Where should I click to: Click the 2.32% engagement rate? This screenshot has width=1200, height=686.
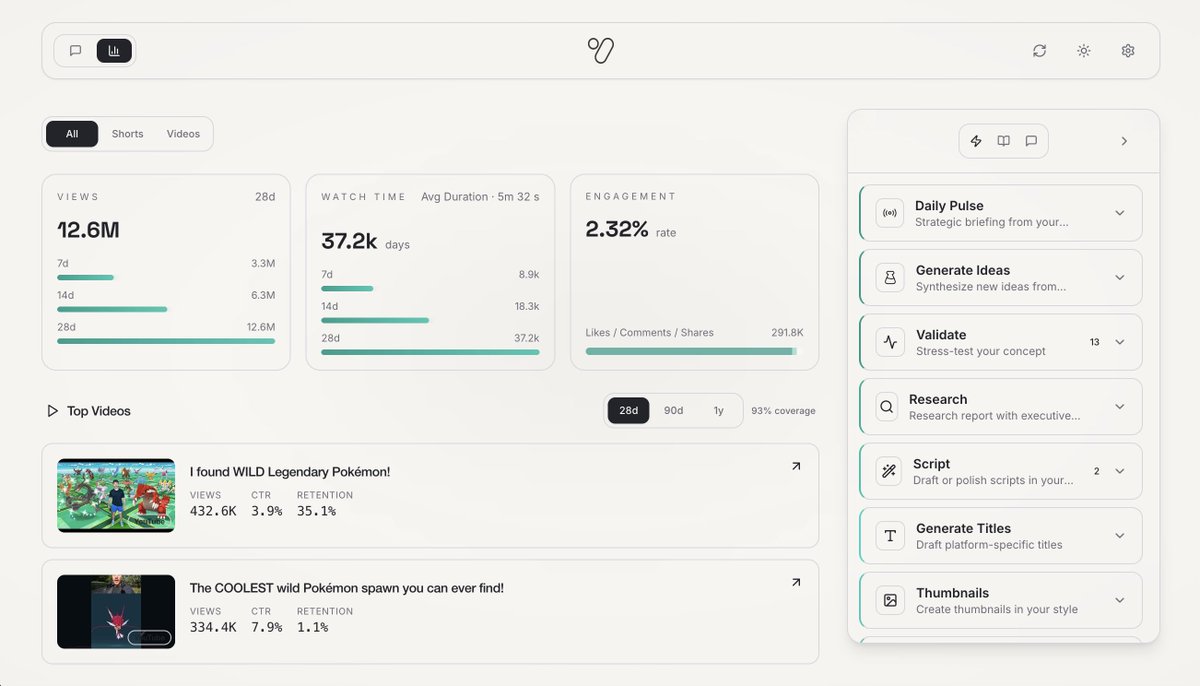pos(617,229)
